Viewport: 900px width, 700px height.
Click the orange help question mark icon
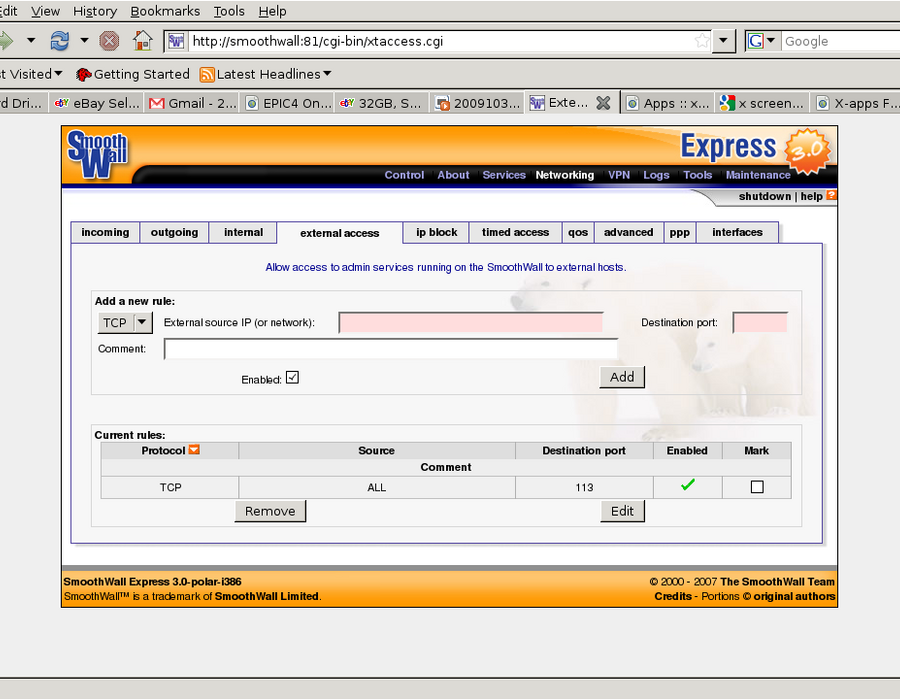(x=831, y=196)
